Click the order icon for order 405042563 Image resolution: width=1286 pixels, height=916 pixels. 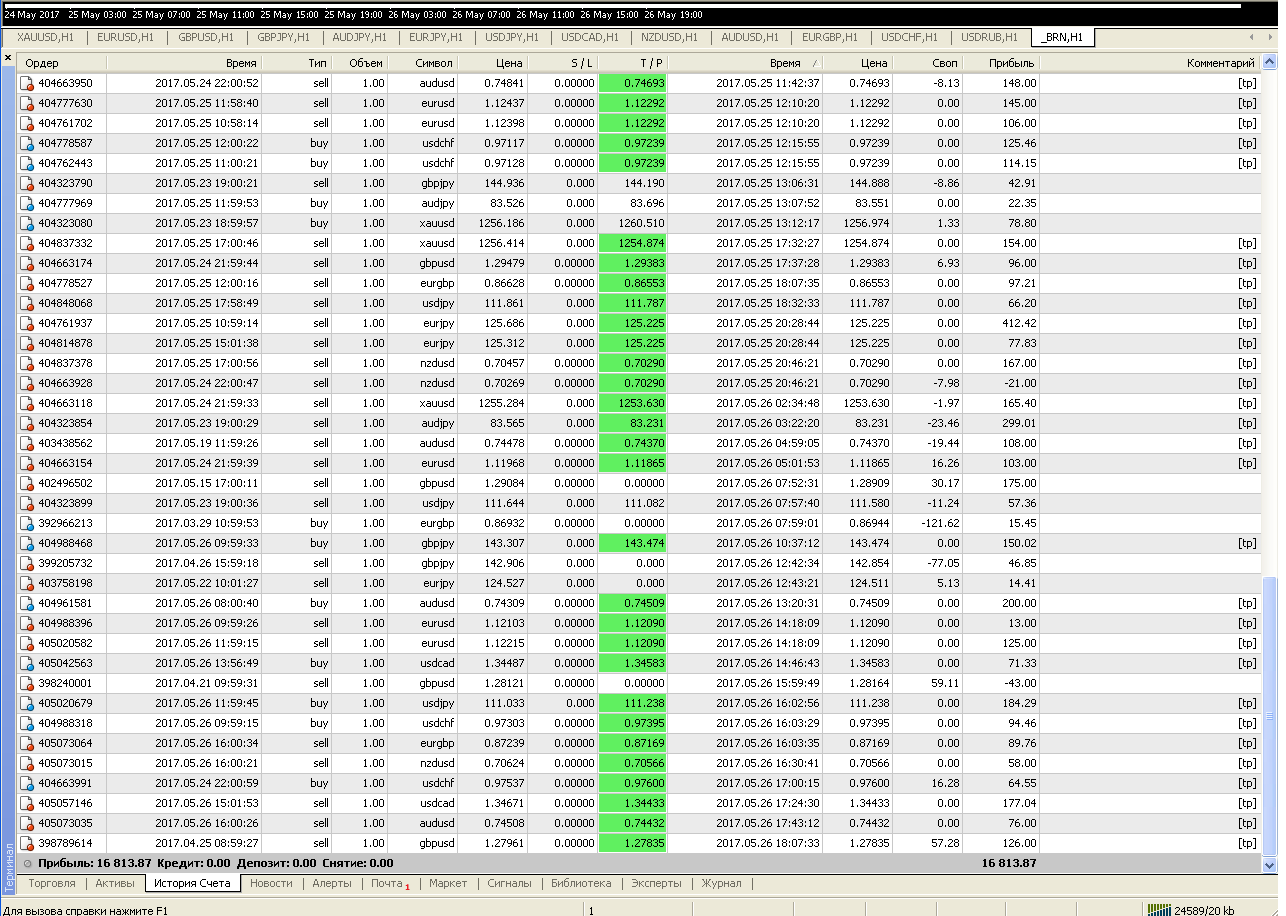coord(27,663)
